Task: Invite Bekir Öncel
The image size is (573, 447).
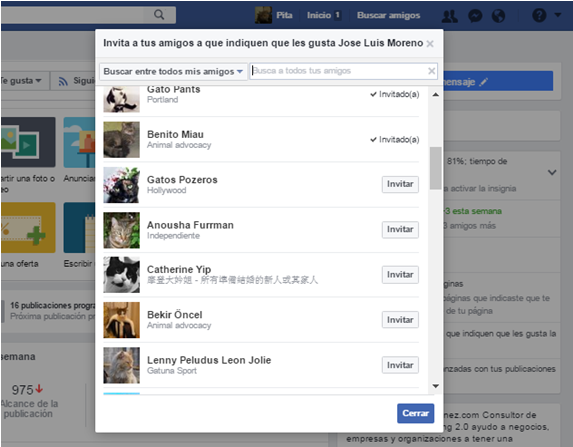Action: point(400,320)
